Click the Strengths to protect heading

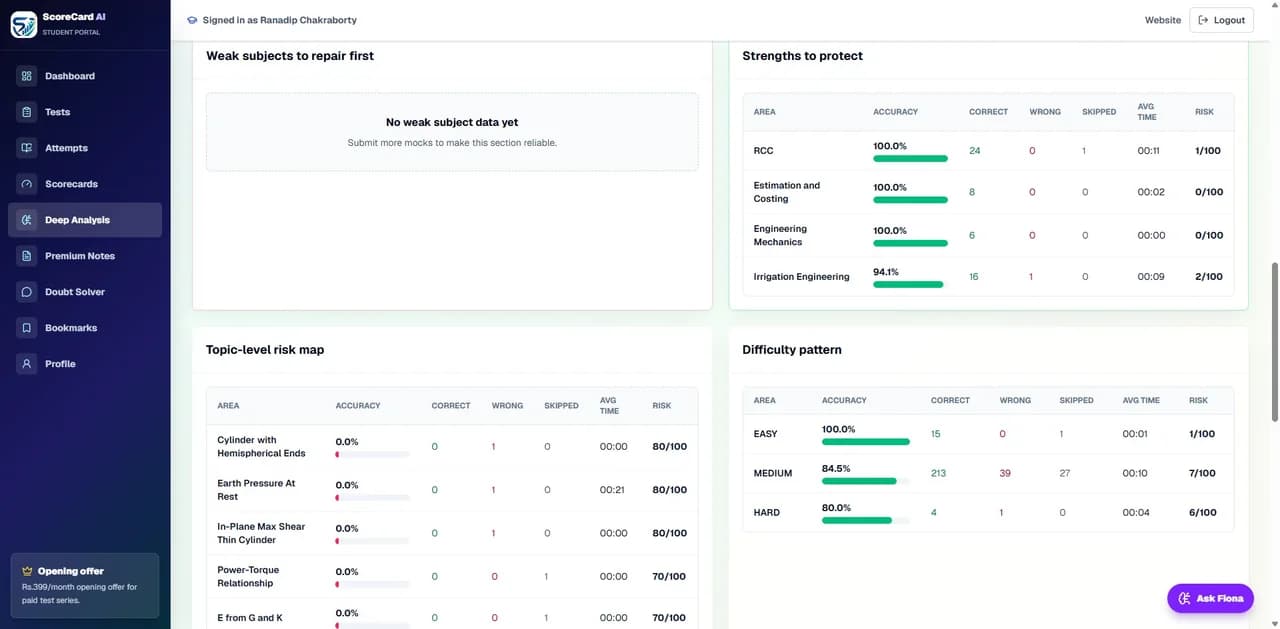(802, 56)
